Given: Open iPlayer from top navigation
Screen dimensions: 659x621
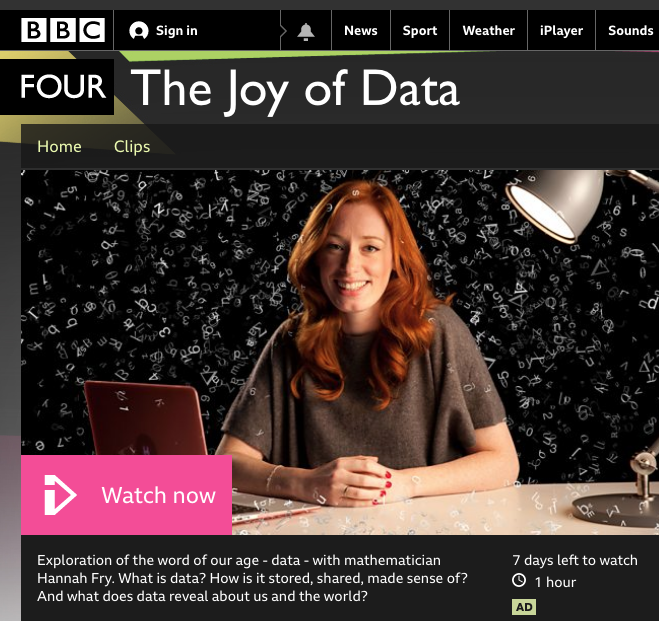Looking at the screenshot, I should tap(561, 31).
